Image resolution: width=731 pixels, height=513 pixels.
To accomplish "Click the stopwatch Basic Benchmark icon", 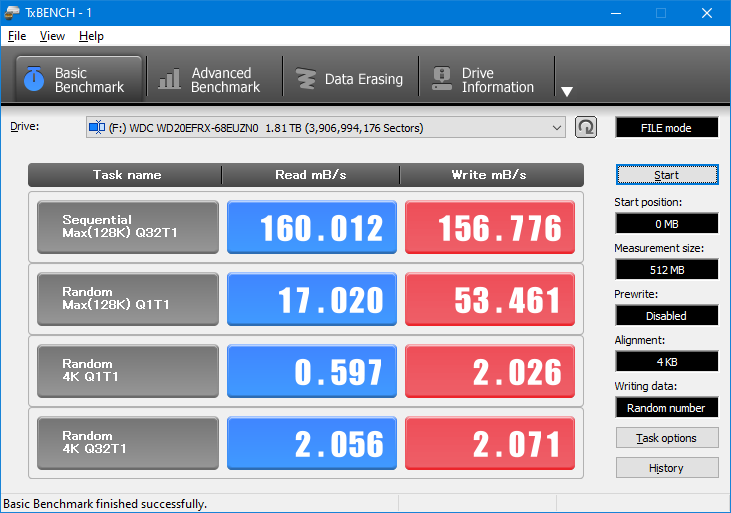I will (x=34, y=78).
